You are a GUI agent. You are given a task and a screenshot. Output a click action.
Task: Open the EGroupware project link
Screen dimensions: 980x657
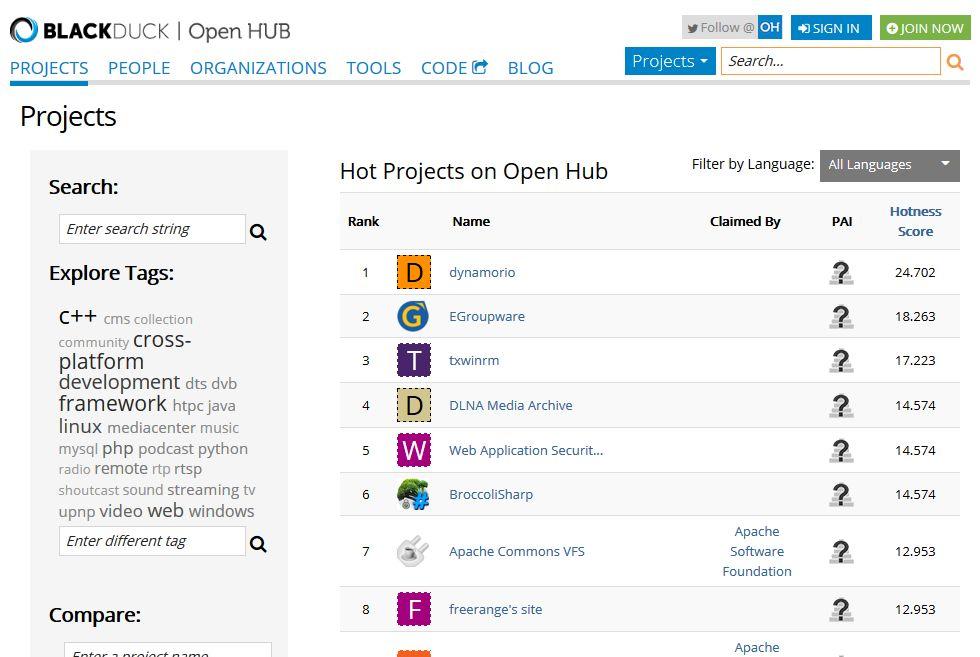(487, 316)
